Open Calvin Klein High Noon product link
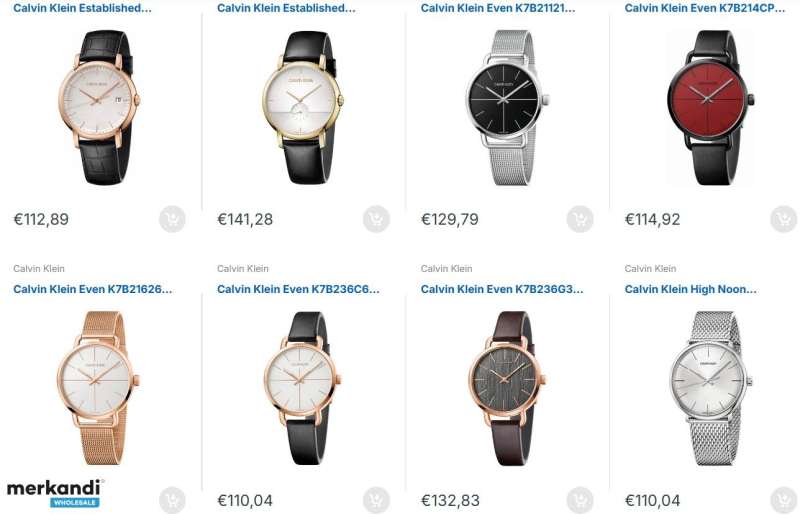 click(x=690, y=289)
